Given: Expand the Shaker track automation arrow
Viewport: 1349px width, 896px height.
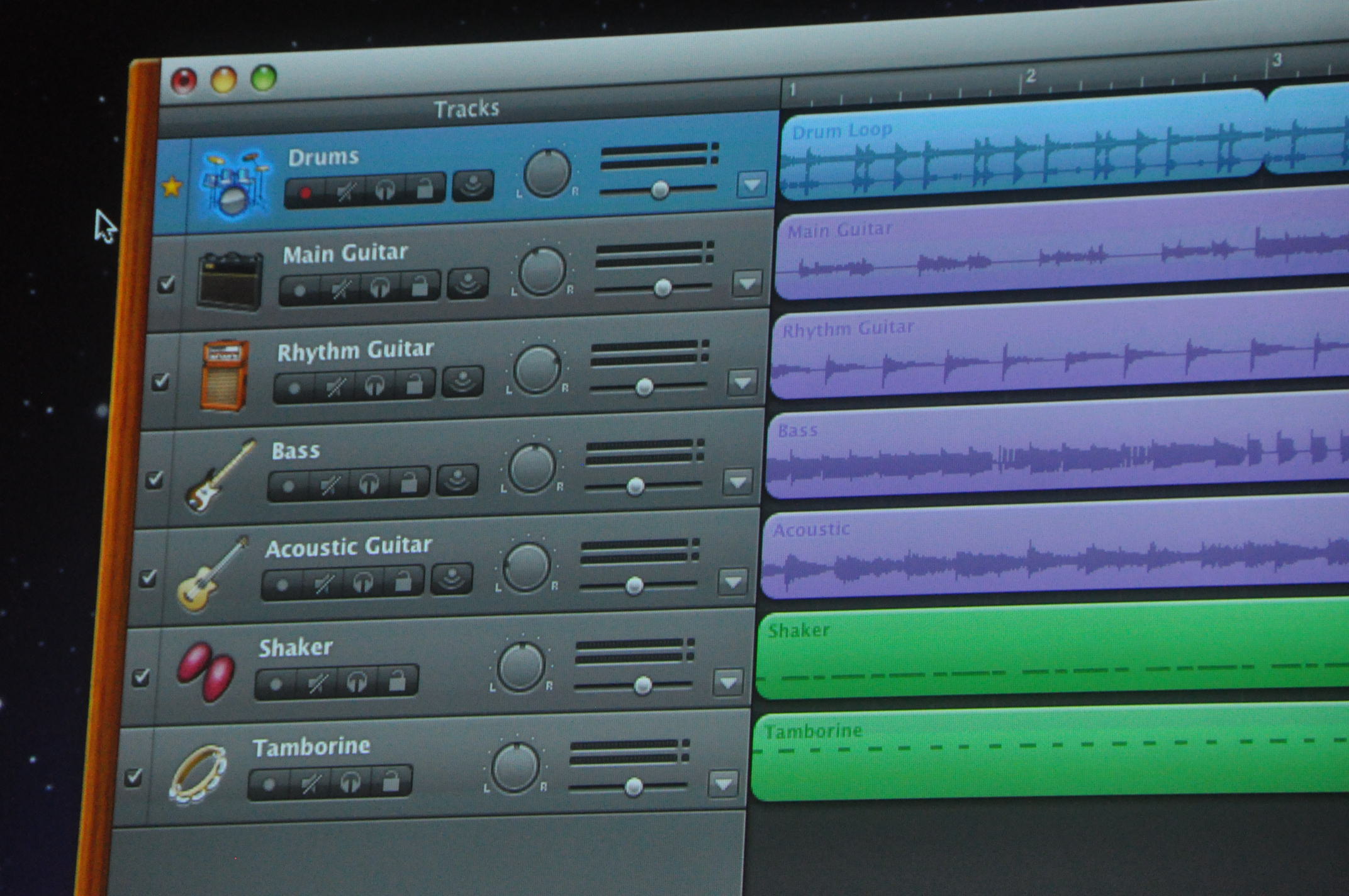Looking at the screenshot, I should [x=728, y=682].
